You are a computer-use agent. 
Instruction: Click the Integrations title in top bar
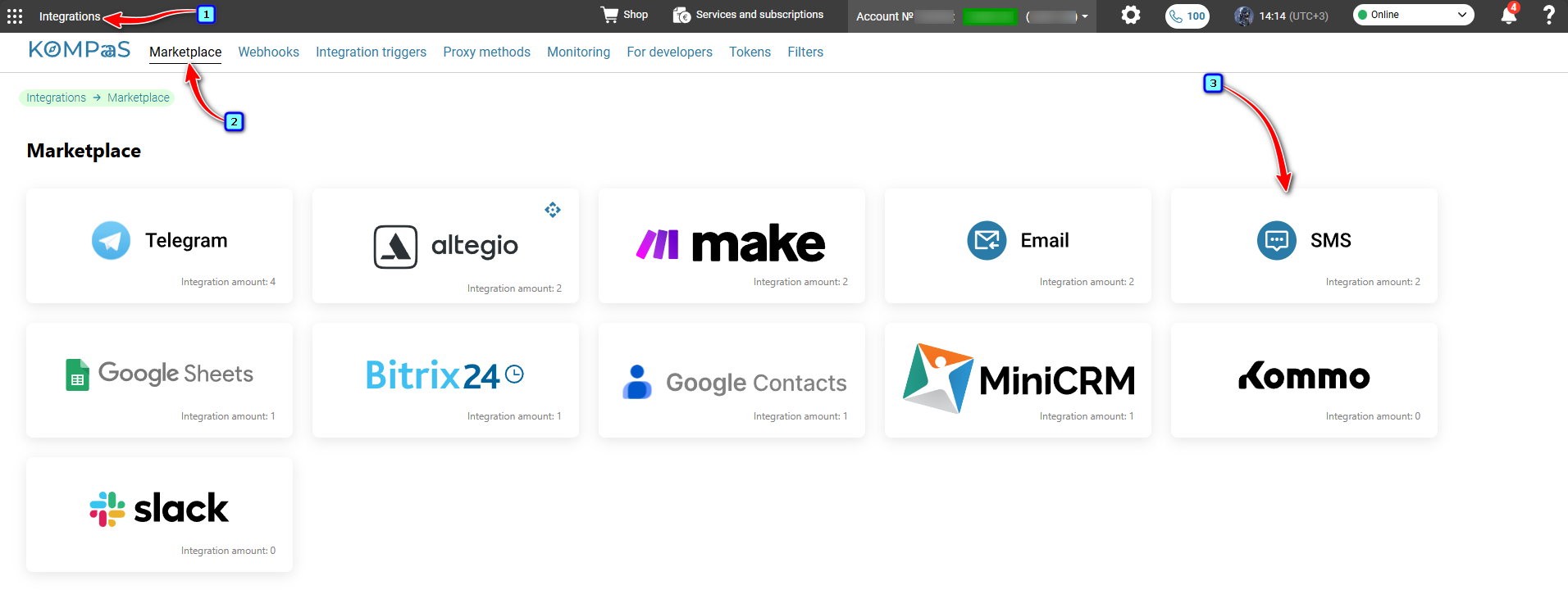(70, 16)
